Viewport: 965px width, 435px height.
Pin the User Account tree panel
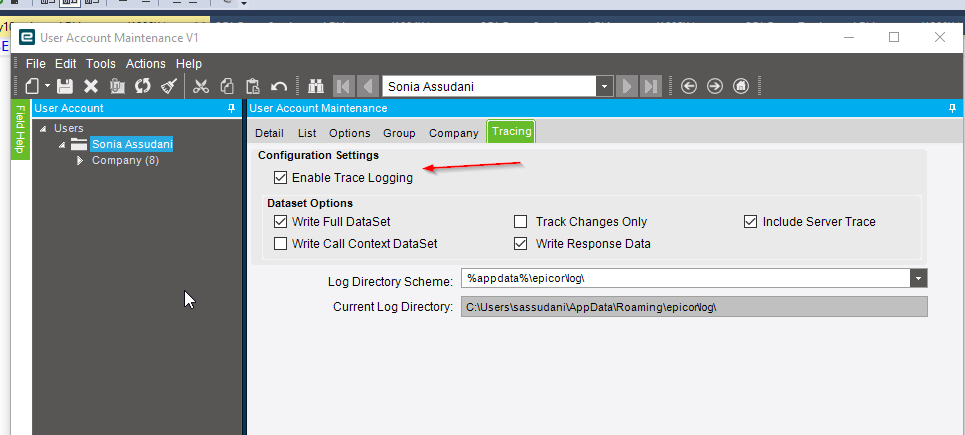coord(231,108)
